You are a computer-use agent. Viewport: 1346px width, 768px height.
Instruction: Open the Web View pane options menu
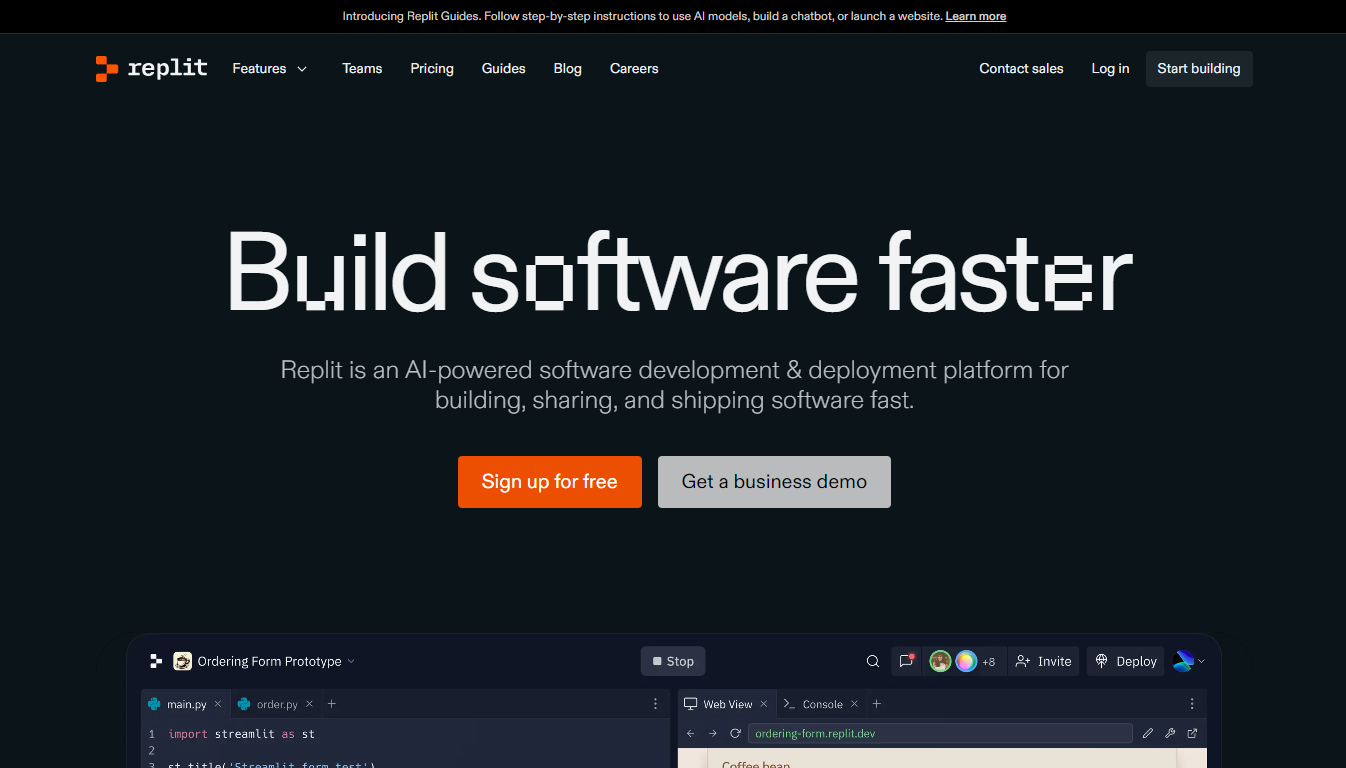tap(1191, 704)
